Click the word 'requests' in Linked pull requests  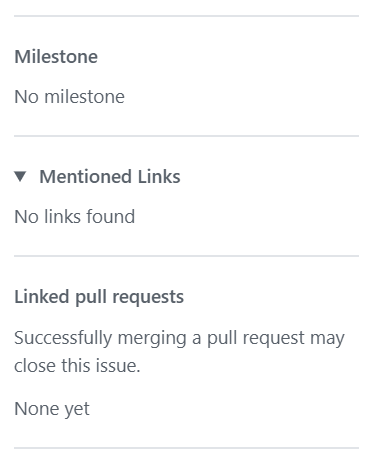[148, 298]
